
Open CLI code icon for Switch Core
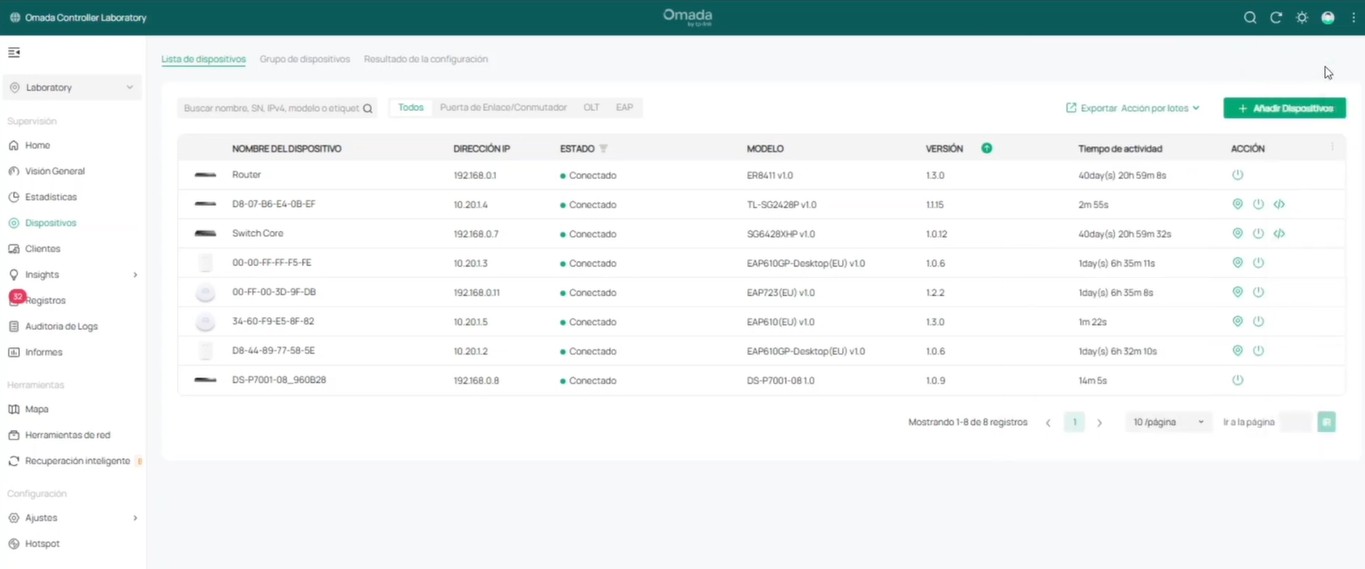(1279, 233)
